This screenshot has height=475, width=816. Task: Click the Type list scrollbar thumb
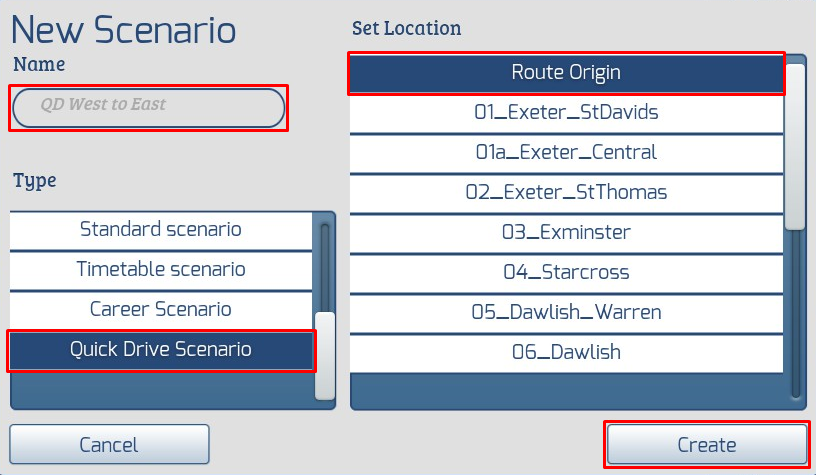pos(324,355)
